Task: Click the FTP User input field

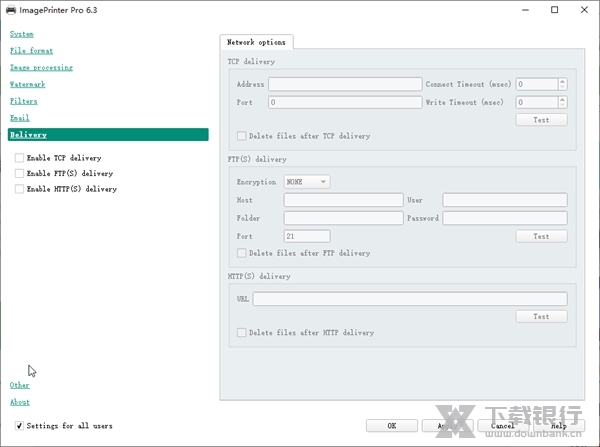Action: [505, 200]
